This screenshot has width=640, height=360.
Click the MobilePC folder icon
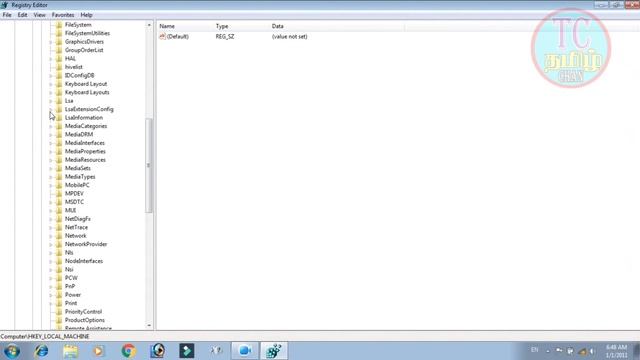coord(59,185)
